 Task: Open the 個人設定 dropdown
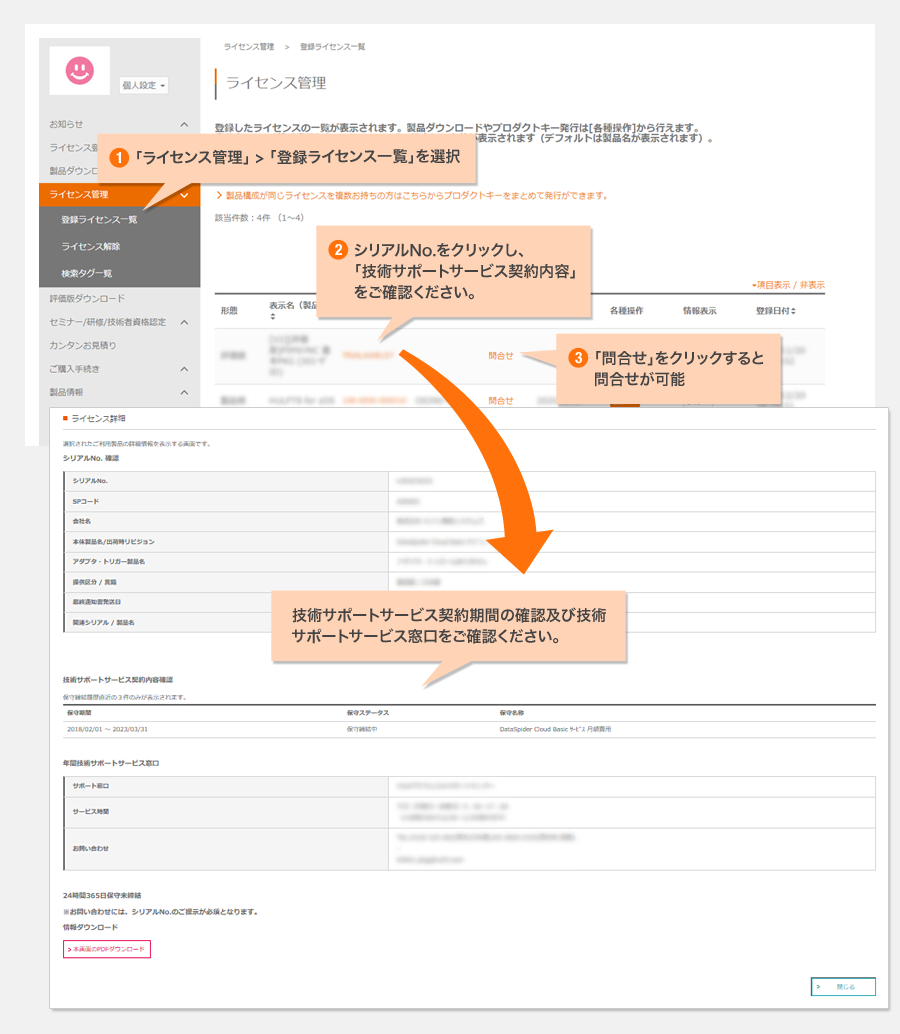pos(144,86)
